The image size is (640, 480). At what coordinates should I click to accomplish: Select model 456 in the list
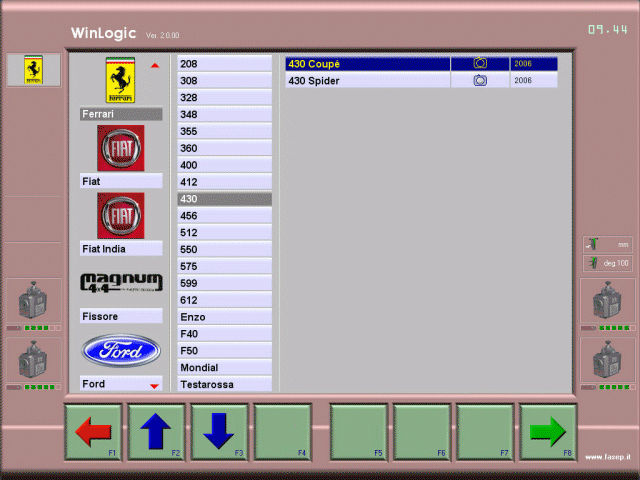pos(224,216)
